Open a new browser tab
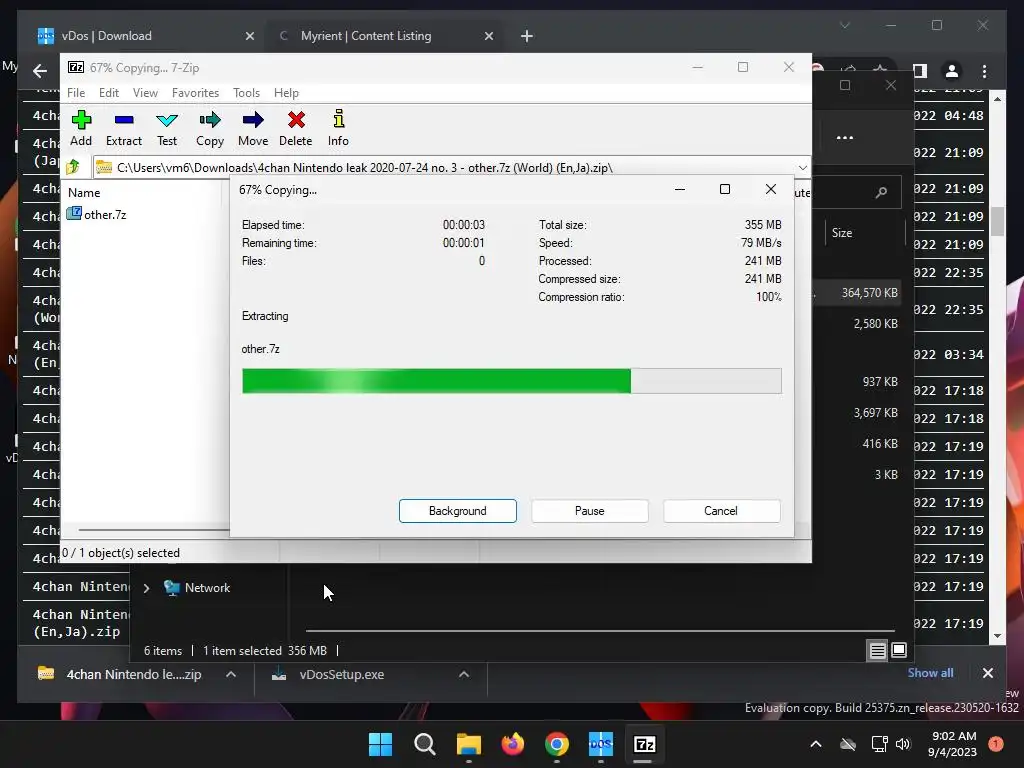 [527, 37]
